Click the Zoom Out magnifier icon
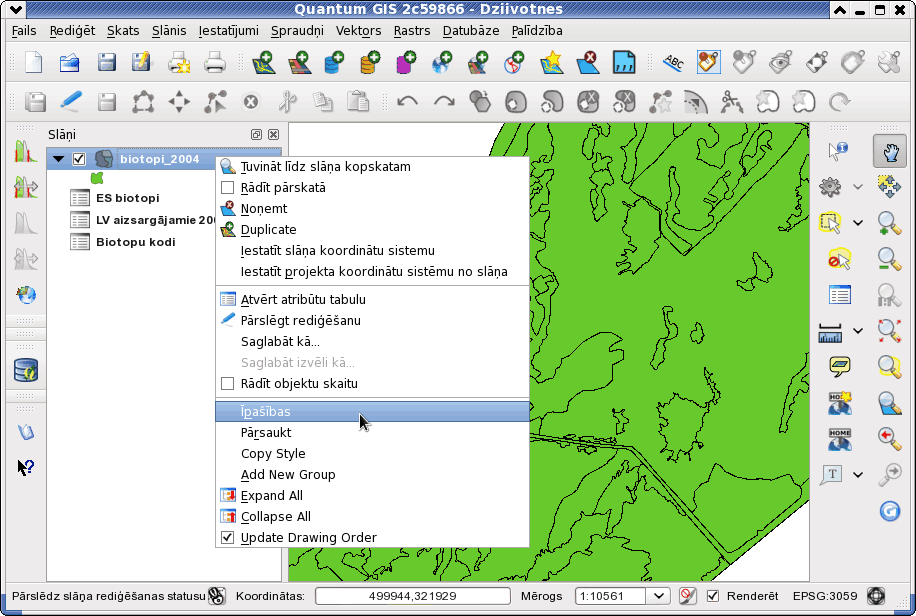916x616 pixels. click(x=889, y=259)
